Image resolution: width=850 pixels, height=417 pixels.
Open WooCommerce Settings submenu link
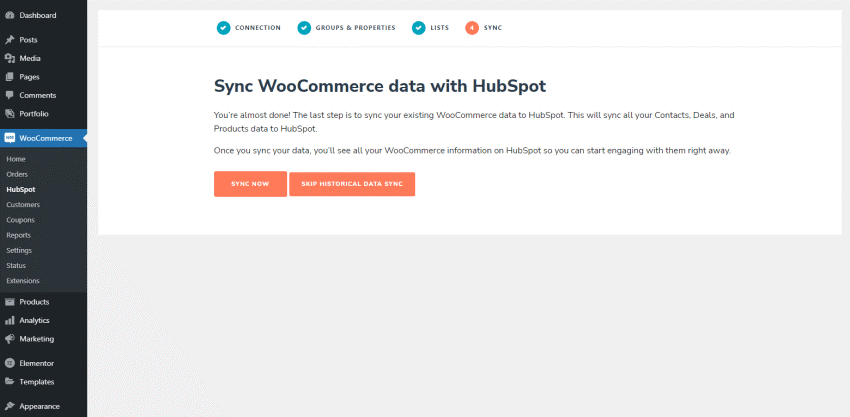[x=19, y=250]
